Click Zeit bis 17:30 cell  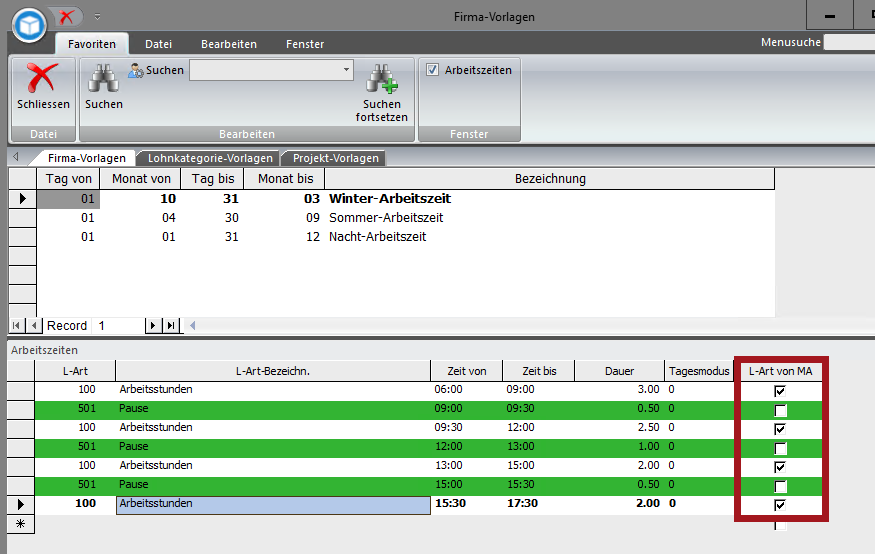pyautogui.click(x=538, y=503)
